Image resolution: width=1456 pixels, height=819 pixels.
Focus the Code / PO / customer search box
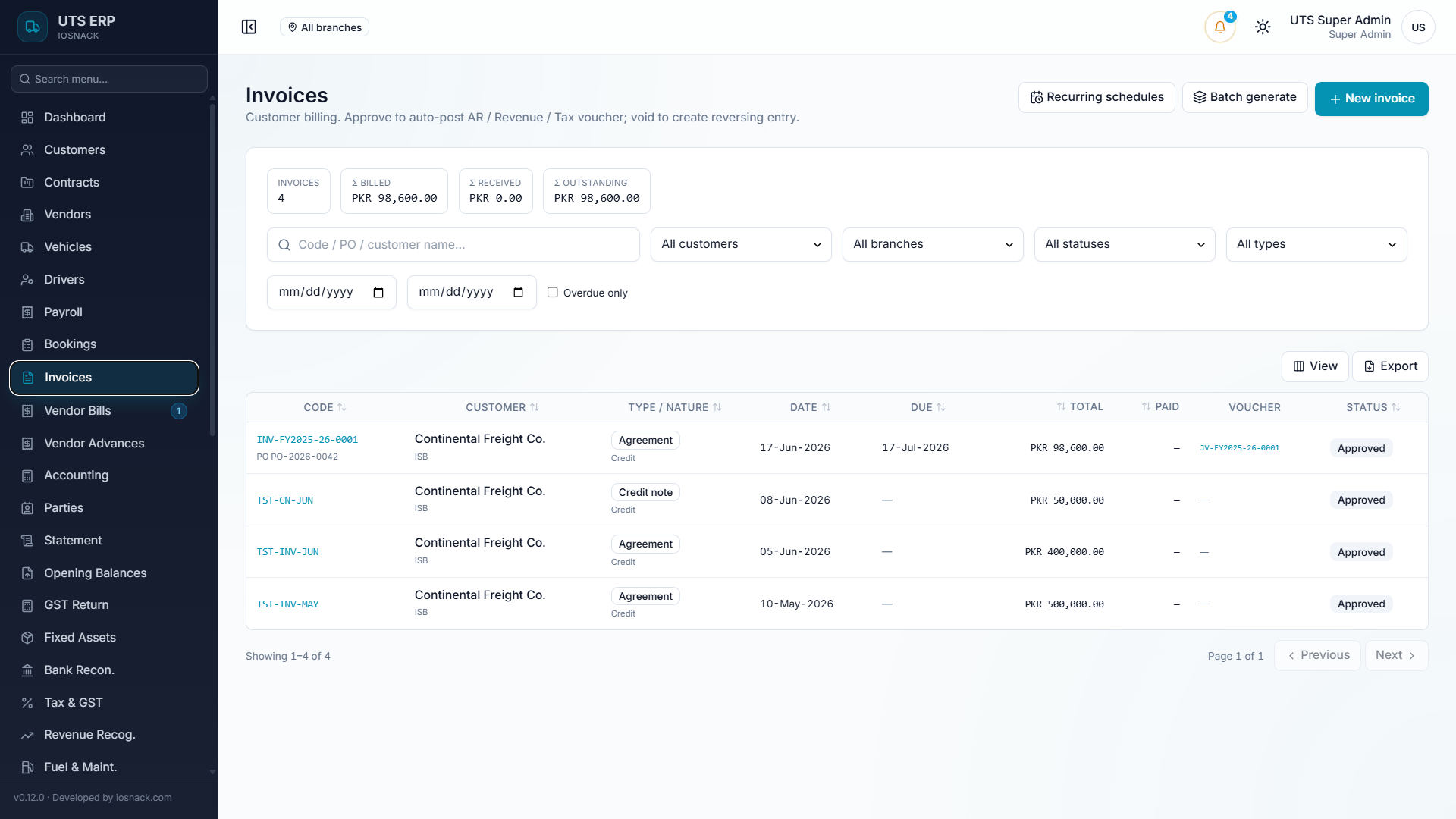click(x=453, y=245)
